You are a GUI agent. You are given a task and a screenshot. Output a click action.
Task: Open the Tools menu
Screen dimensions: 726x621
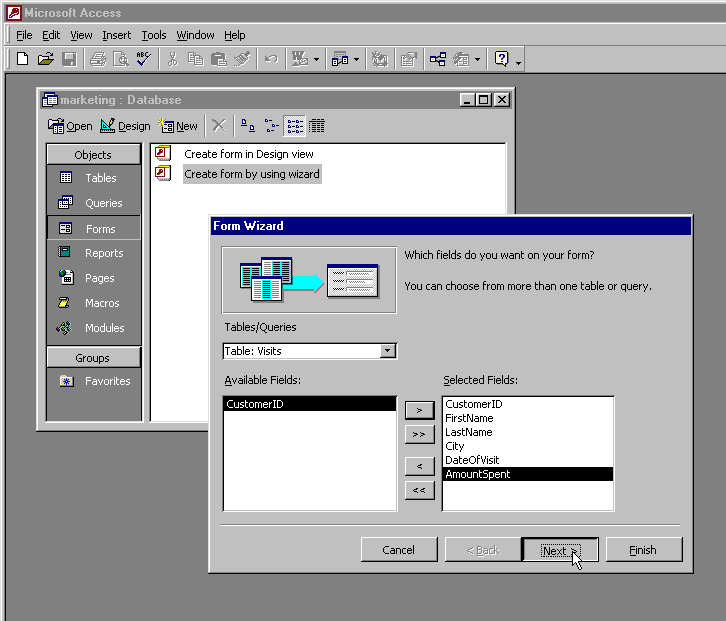point(154,35)
